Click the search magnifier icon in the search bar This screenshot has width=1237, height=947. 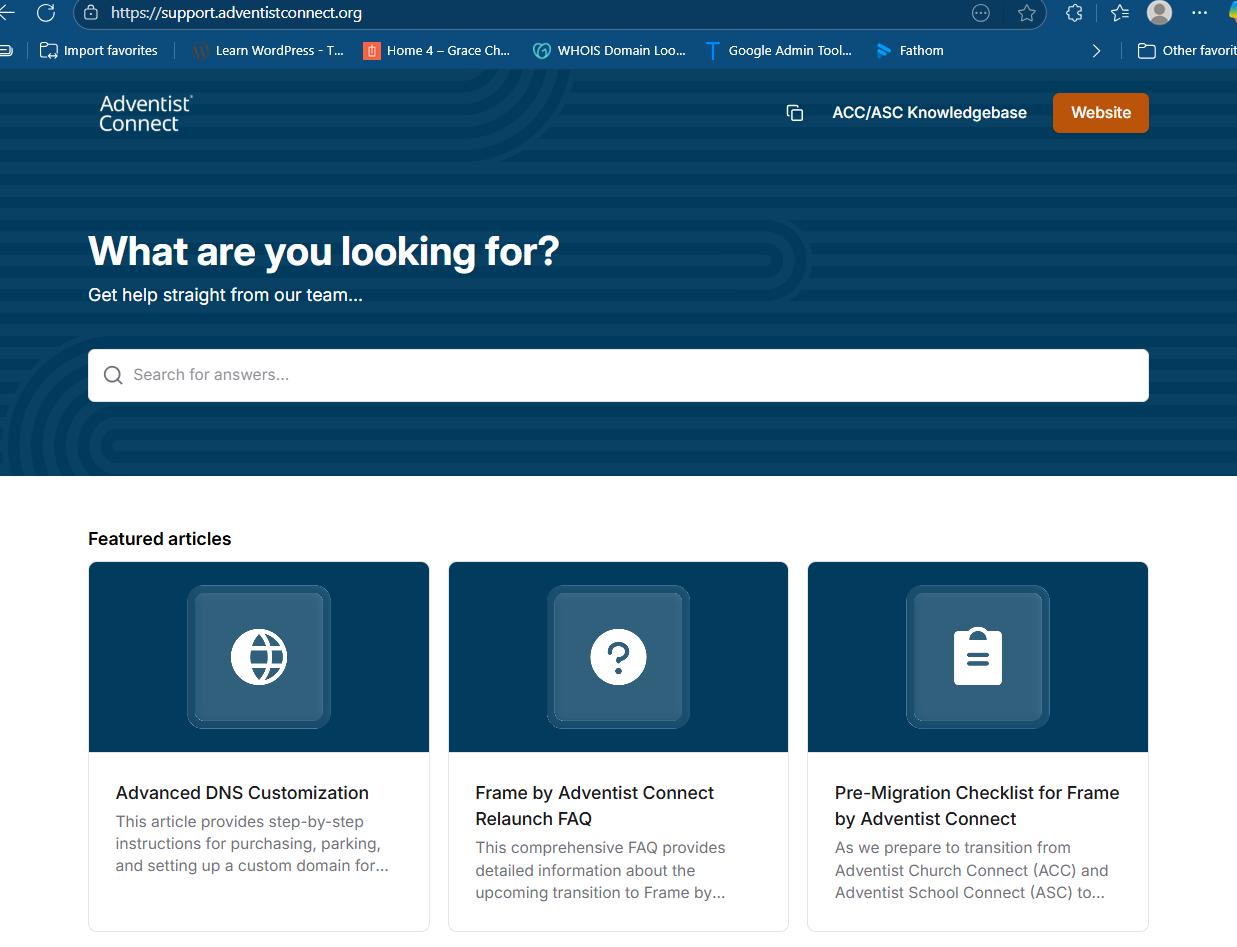113,375
